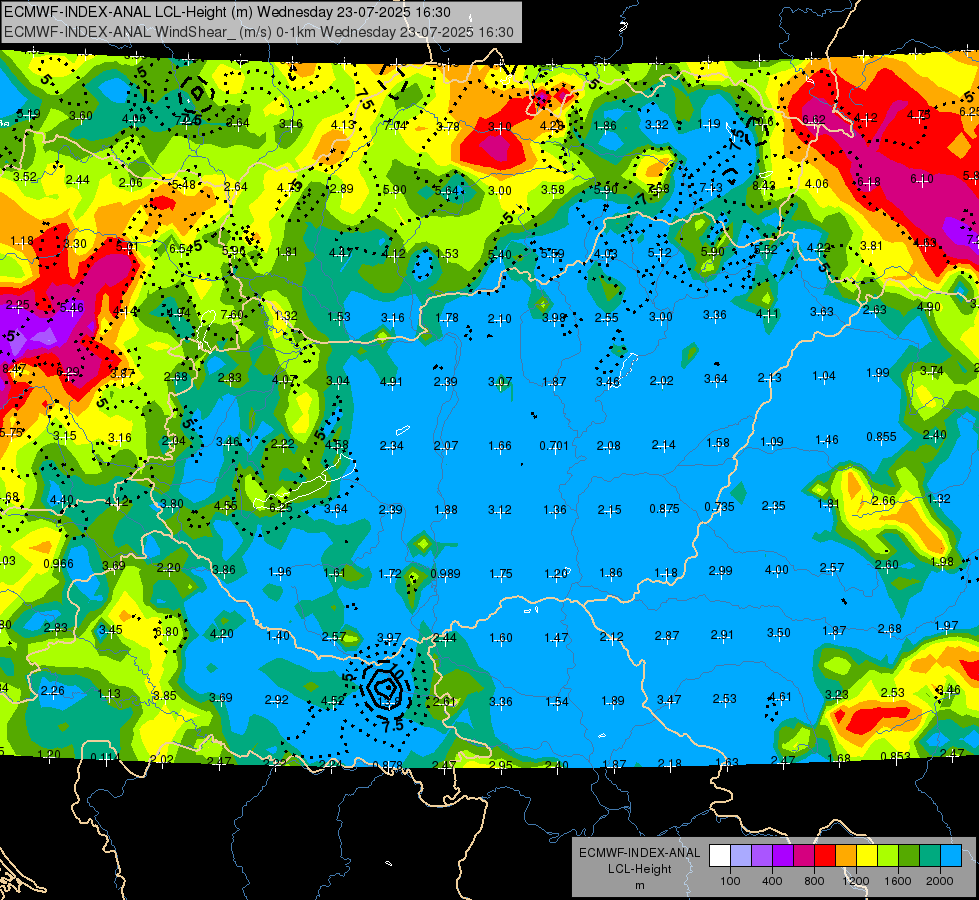
Task: Click the '800' legend scale label
Action: 814,881
